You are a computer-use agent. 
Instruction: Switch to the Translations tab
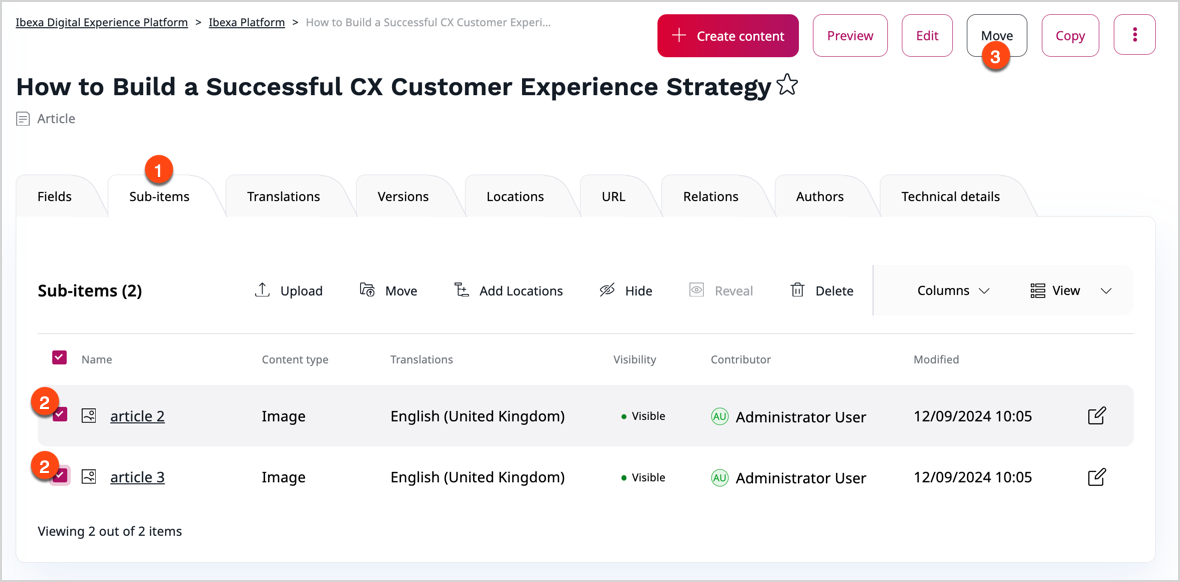click(x=283, y=196)
